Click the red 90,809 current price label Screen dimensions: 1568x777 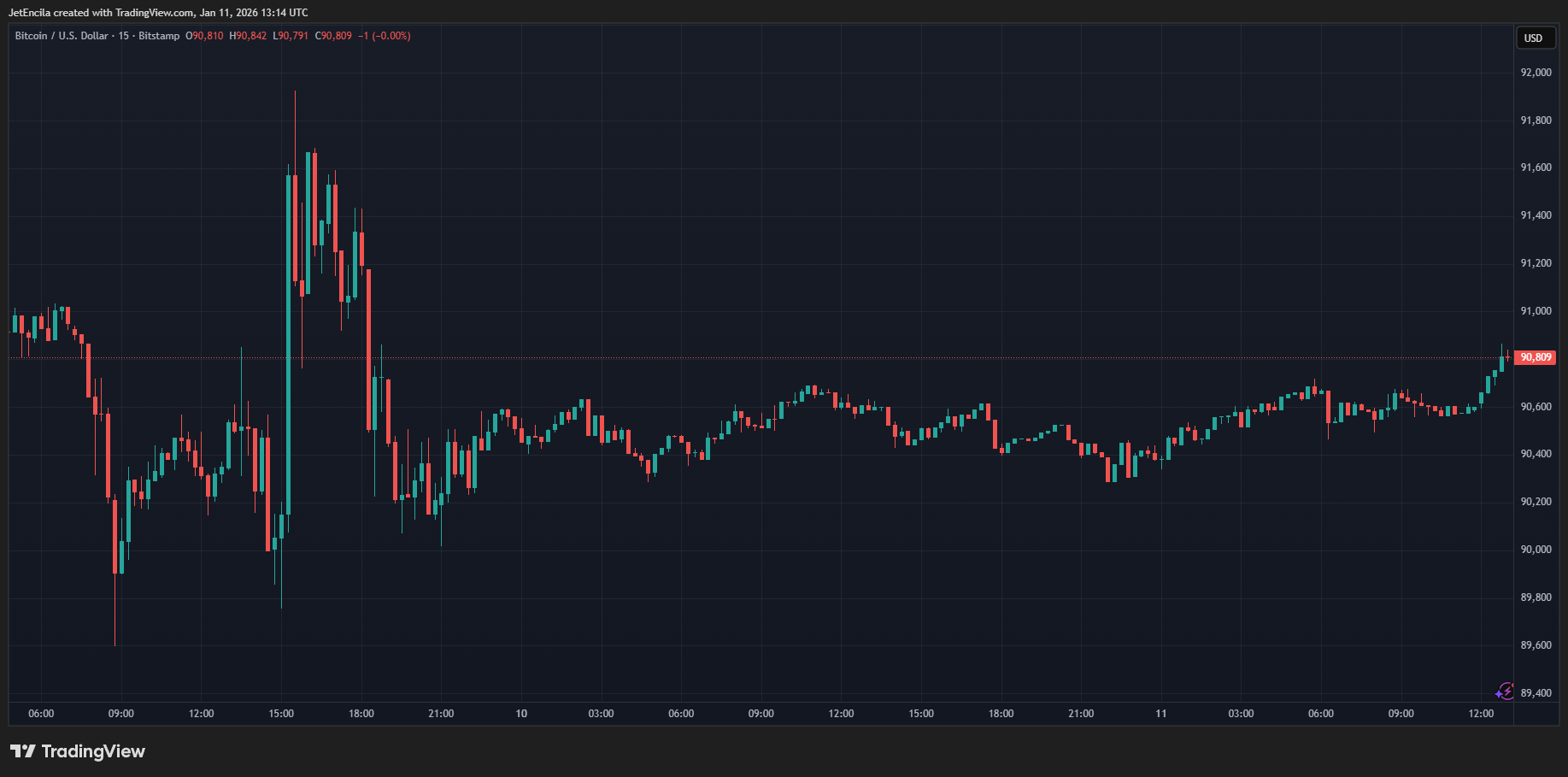click(1535, 357)
